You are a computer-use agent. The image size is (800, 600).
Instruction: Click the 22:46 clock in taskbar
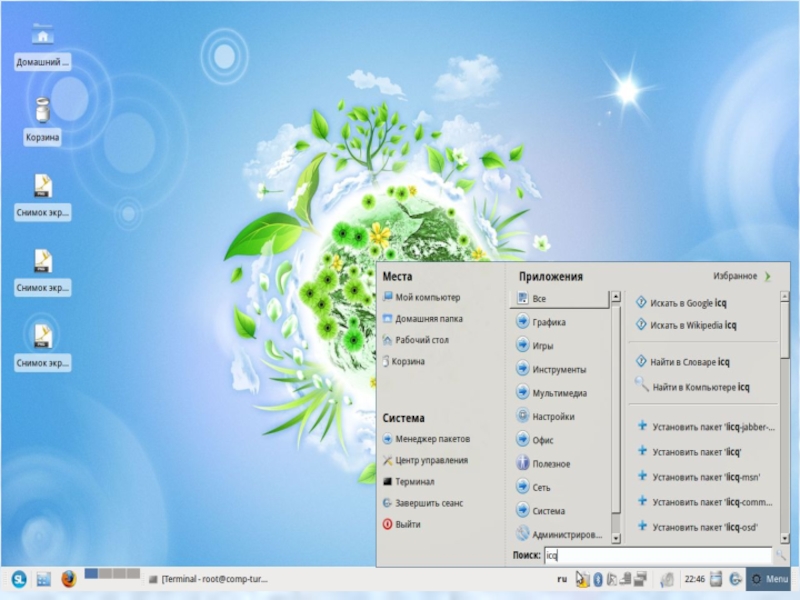(x=695, y=579)
